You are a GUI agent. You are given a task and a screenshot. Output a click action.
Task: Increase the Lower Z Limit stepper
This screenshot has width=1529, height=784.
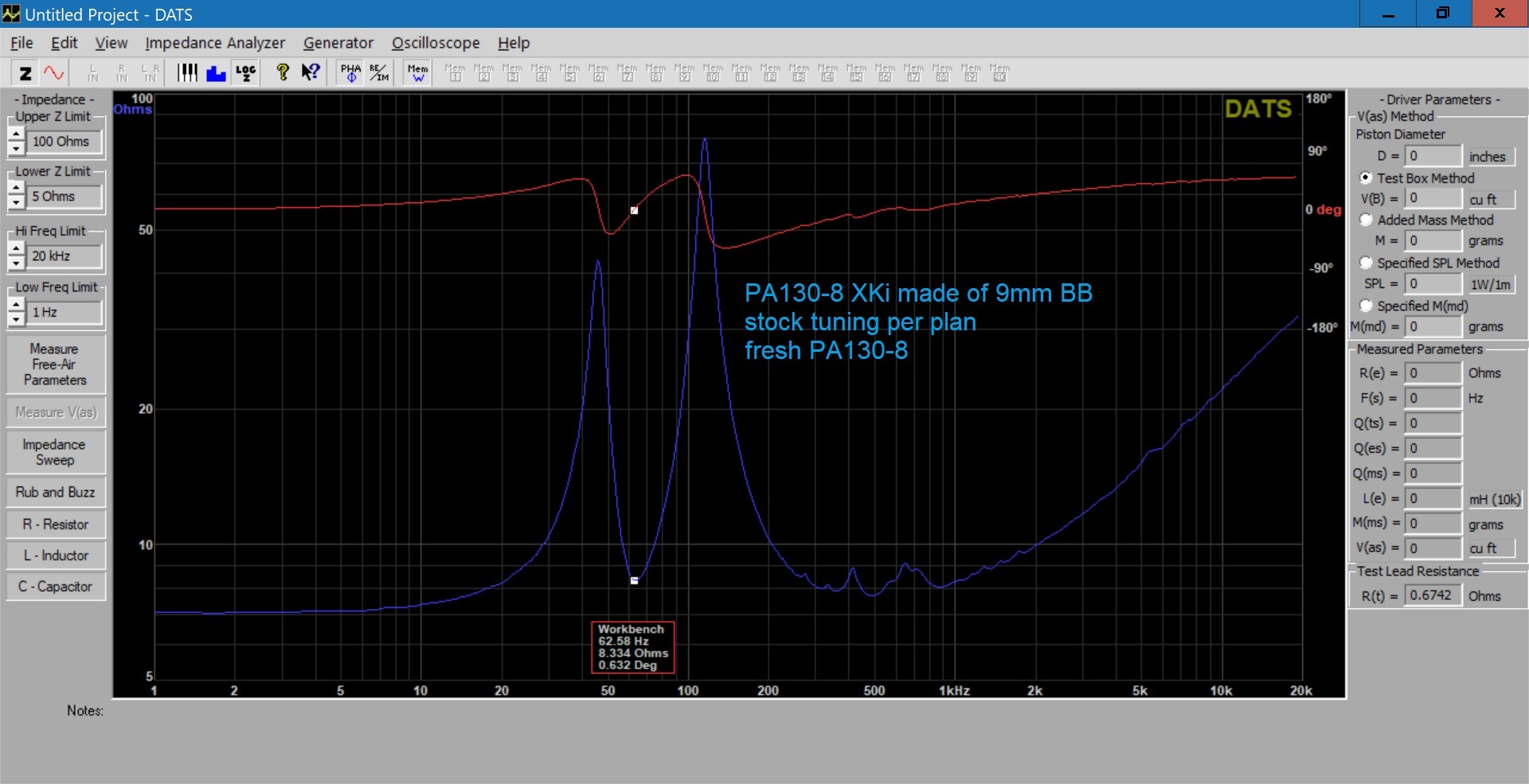16,189
